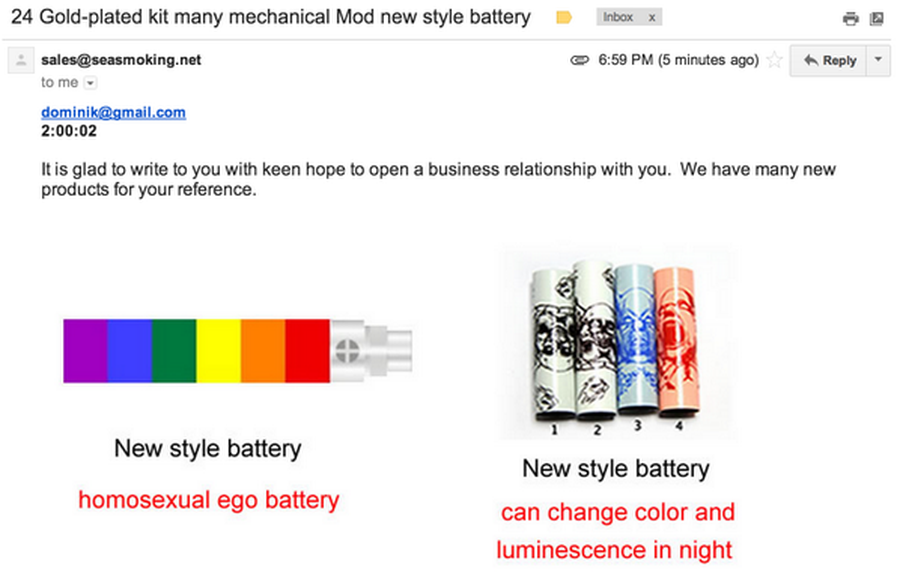
Task: Click the Inbox label tag
Action: pyautogui.click(x=619, y=18)
